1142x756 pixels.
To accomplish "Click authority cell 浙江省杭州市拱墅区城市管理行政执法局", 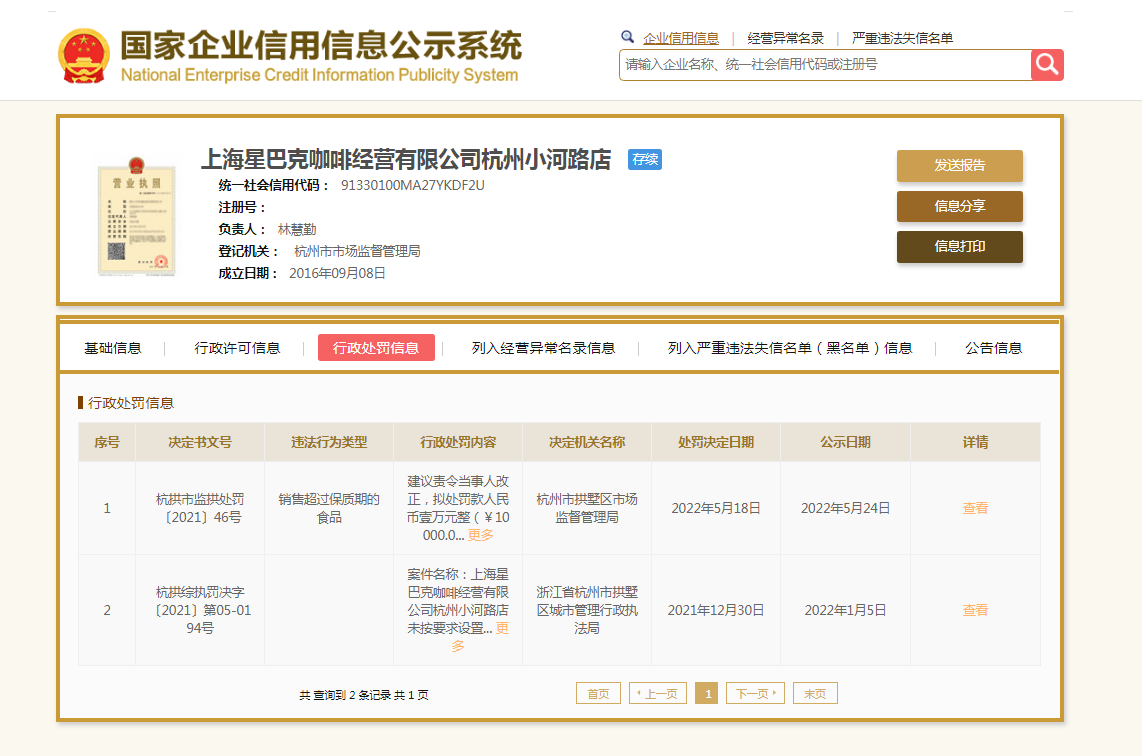I will coord(587,610).
